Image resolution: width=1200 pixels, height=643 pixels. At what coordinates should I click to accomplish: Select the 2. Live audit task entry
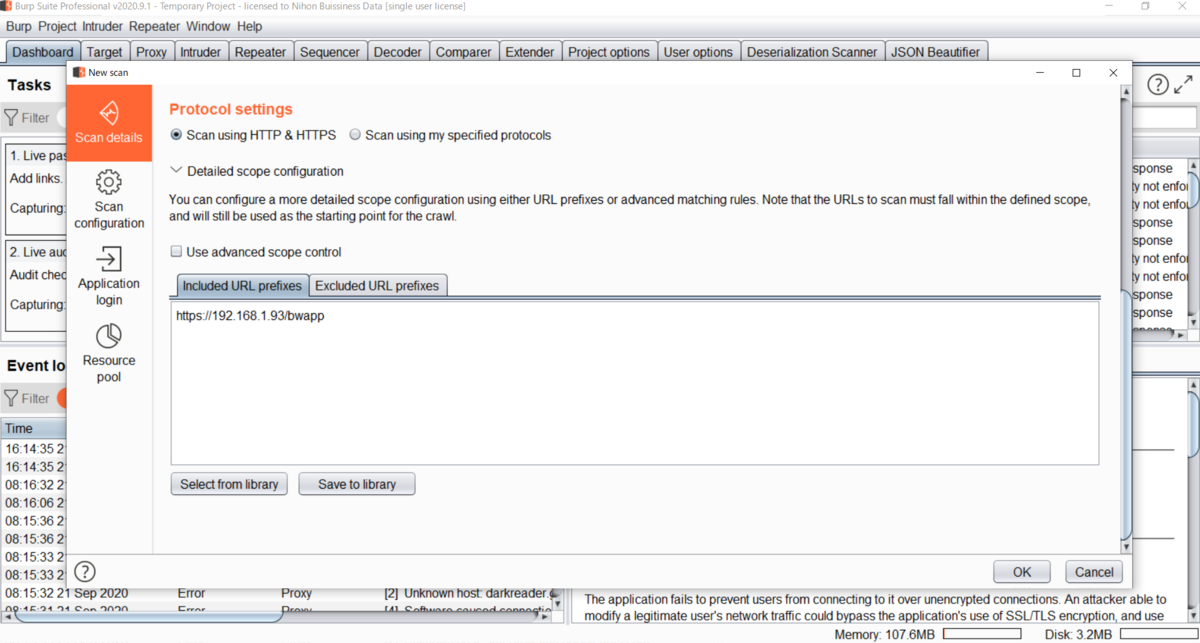coord(37,284)
